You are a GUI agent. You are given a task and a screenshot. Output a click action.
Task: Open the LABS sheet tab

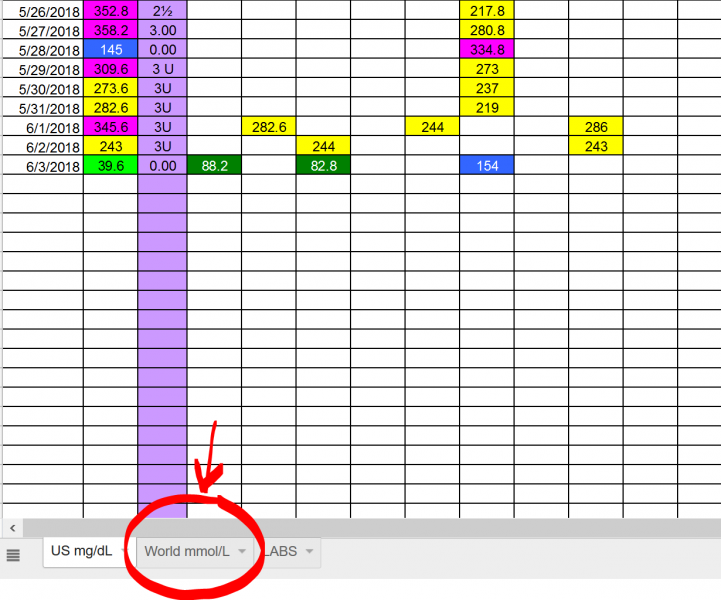(281, 551)
